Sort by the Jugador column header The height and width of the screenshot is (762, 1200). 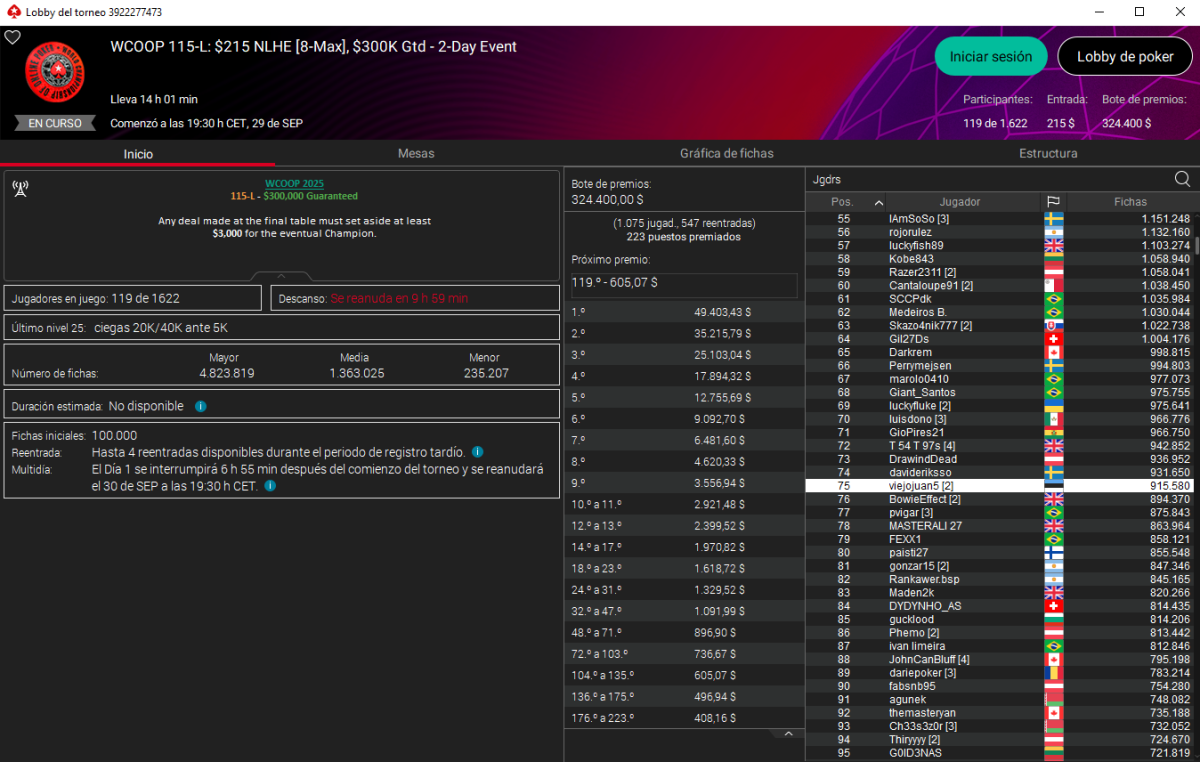960,202
